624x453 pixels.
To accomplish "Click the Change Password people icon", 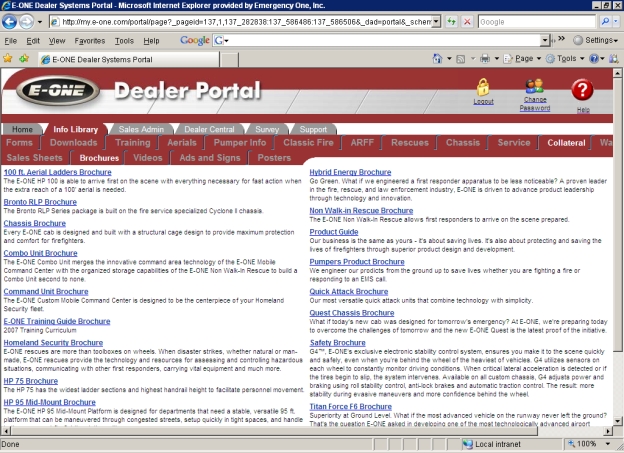I will point(534,86).
